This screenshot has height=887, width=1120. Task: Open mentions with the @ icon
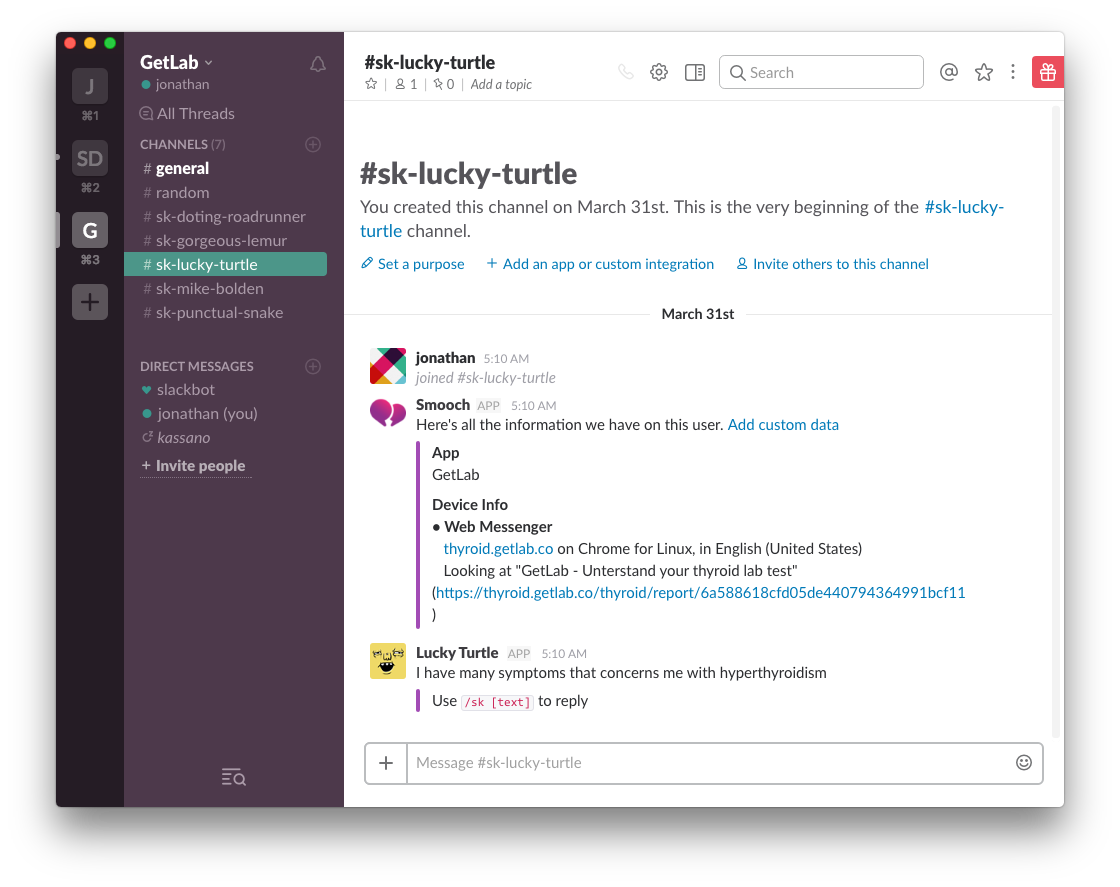click(x=949, y=72)
